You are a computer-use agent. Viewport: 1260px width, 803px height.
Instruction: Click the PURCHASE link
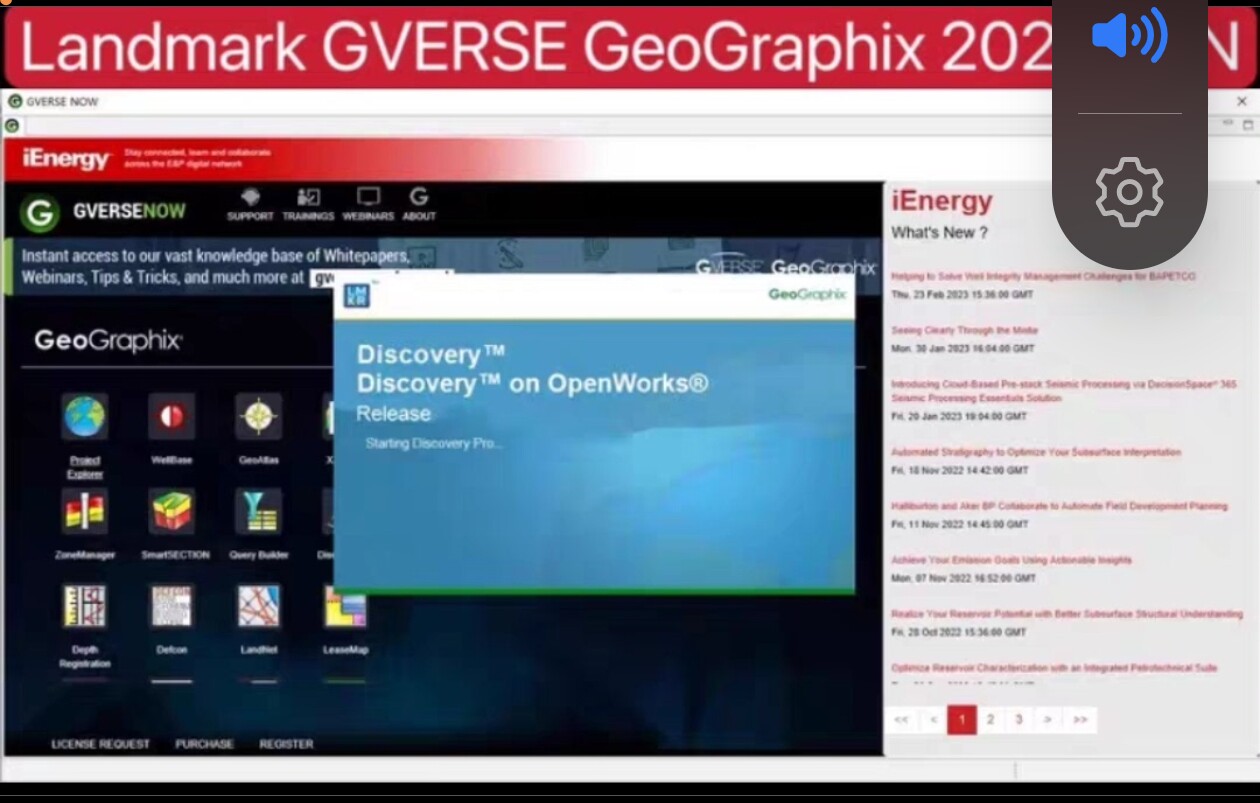(204, 744)
